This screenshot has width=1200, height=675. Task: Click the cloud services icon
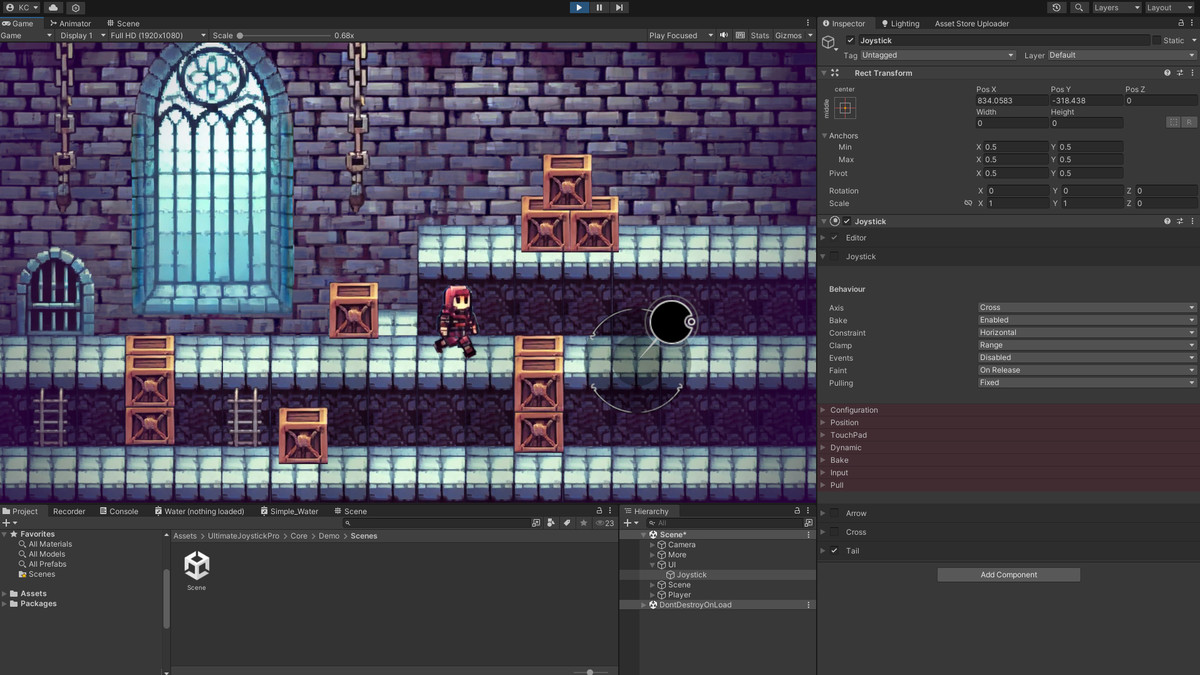[53, 8]
